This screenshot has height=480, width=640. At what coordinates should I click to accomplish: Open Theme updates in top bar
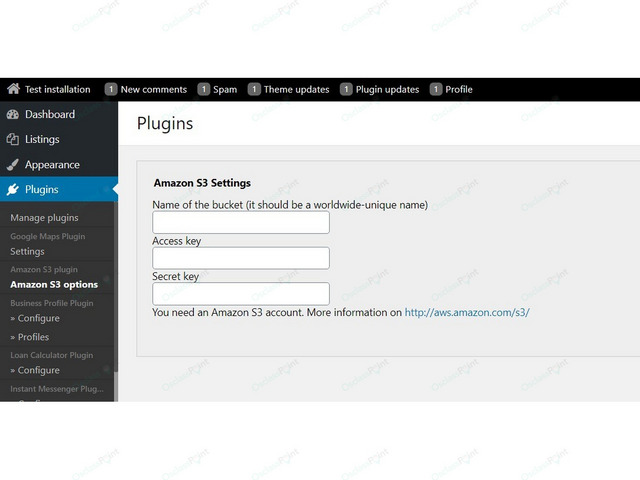[296, 89]
